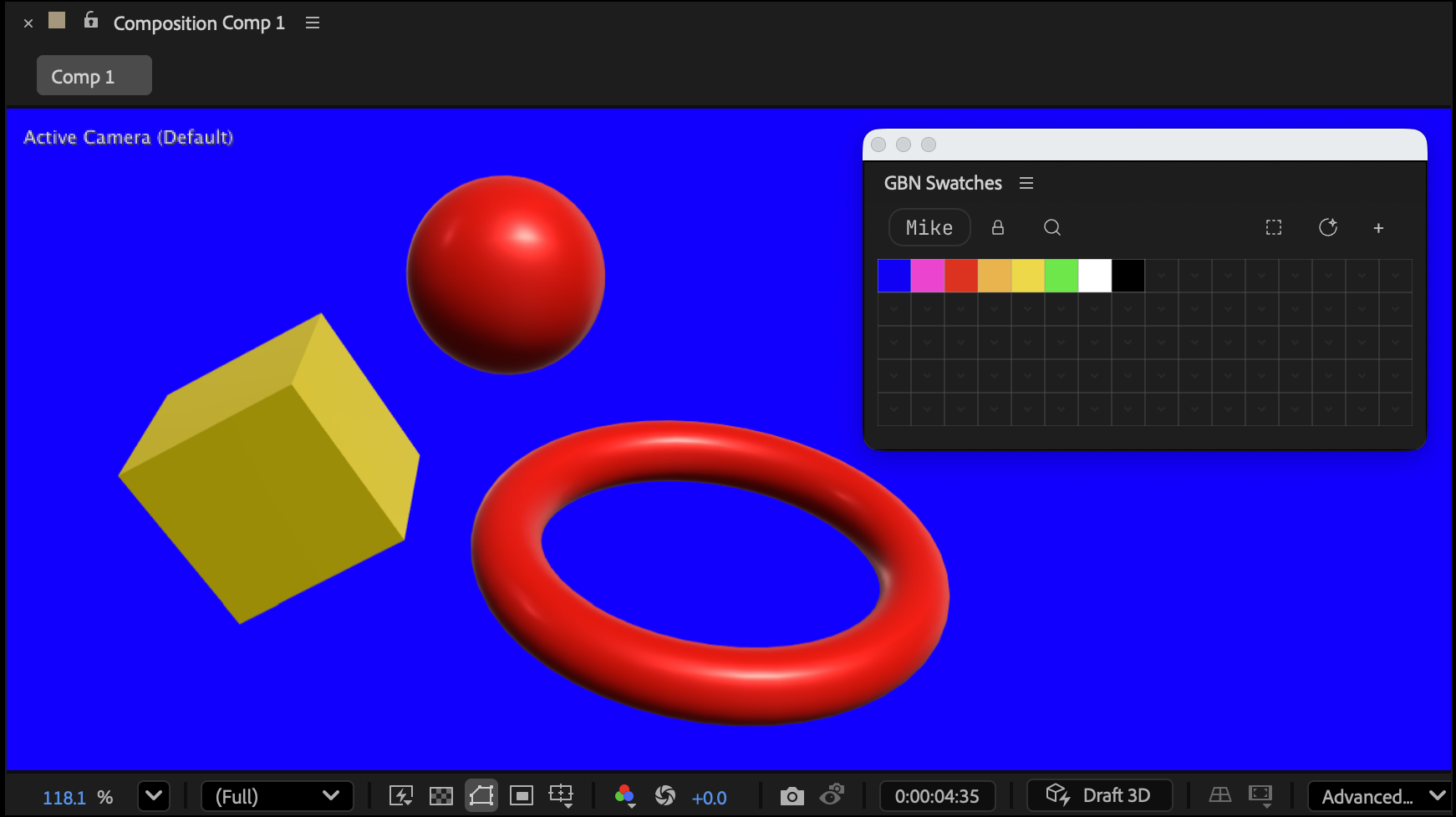Toggle mask and shape path visibility
Viewport: 1456px width, 817px height.
click(x=481, y=795)
